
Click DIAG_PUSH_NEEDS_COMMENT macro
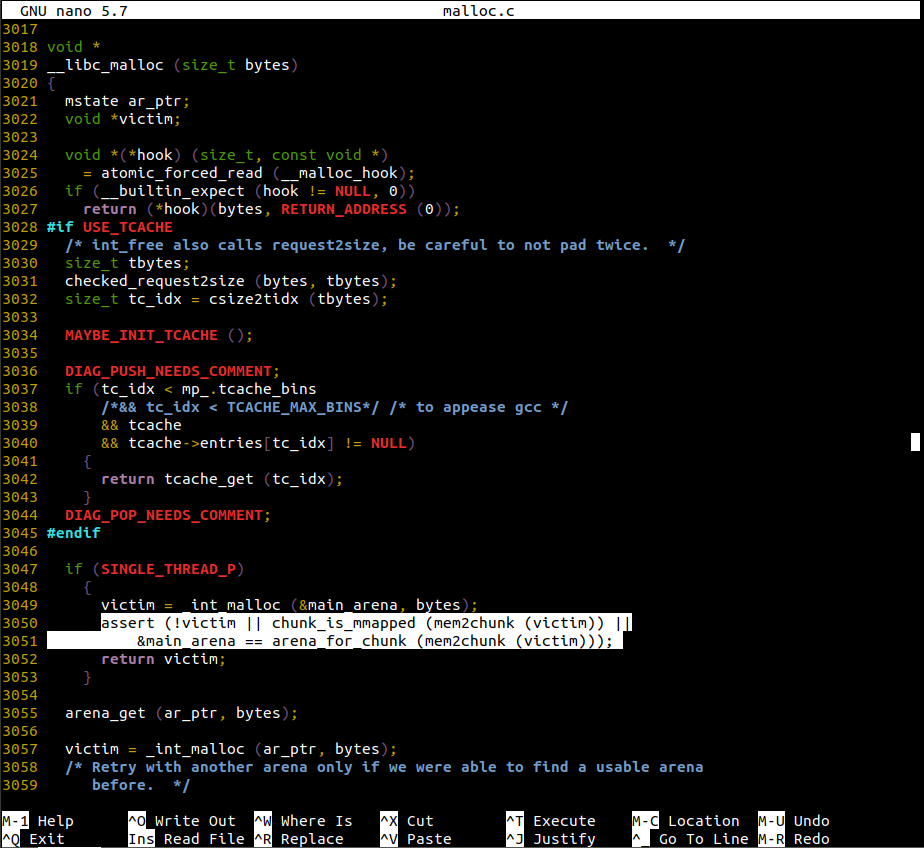(x=169, y=371)
